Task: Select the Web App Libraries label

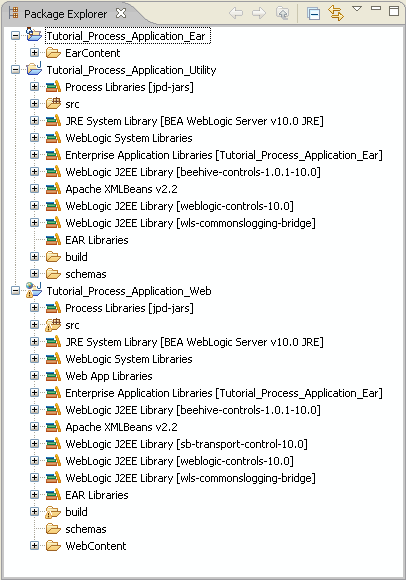Action: (109, 376)
